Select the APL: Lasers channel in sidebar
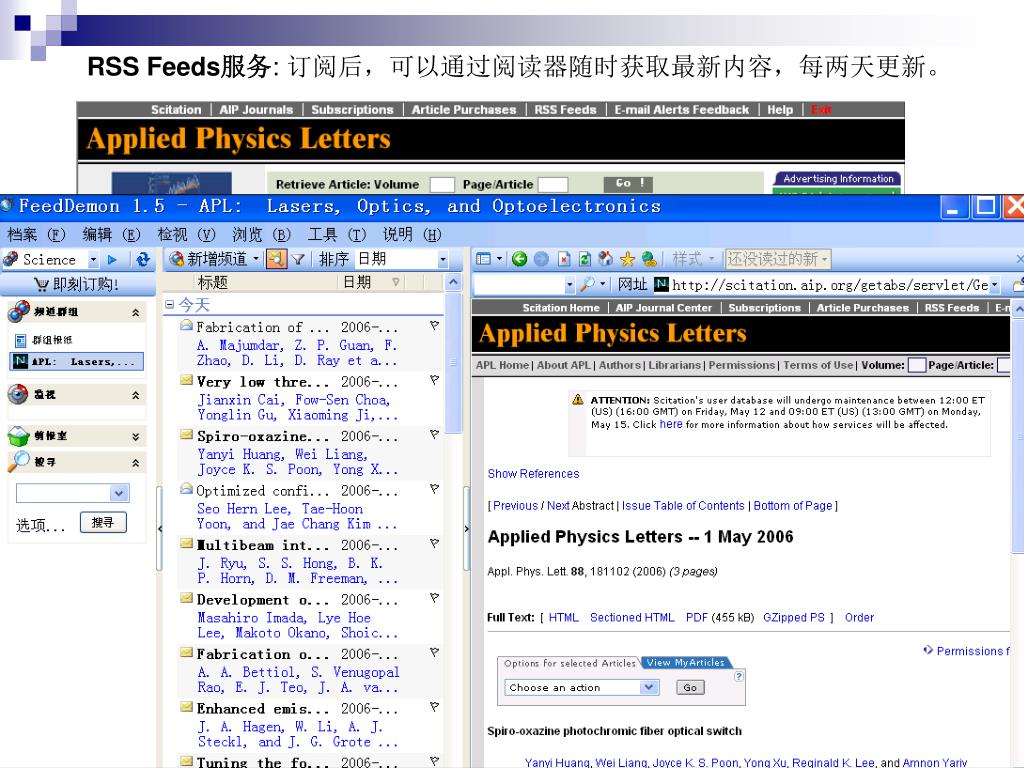 pos(76,362)
